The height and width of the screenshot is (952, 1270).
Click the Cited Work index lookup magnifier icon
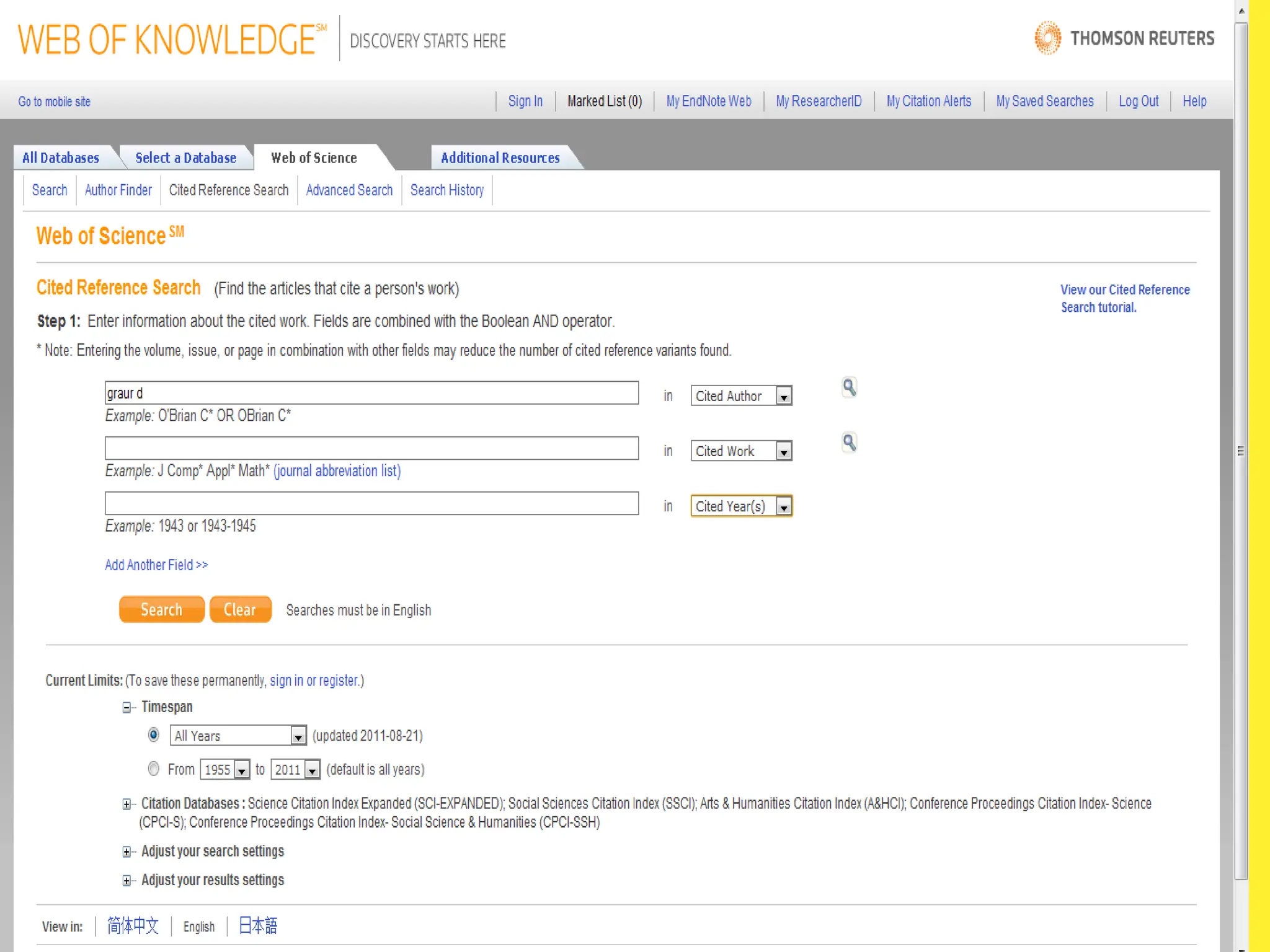[849, 443]
